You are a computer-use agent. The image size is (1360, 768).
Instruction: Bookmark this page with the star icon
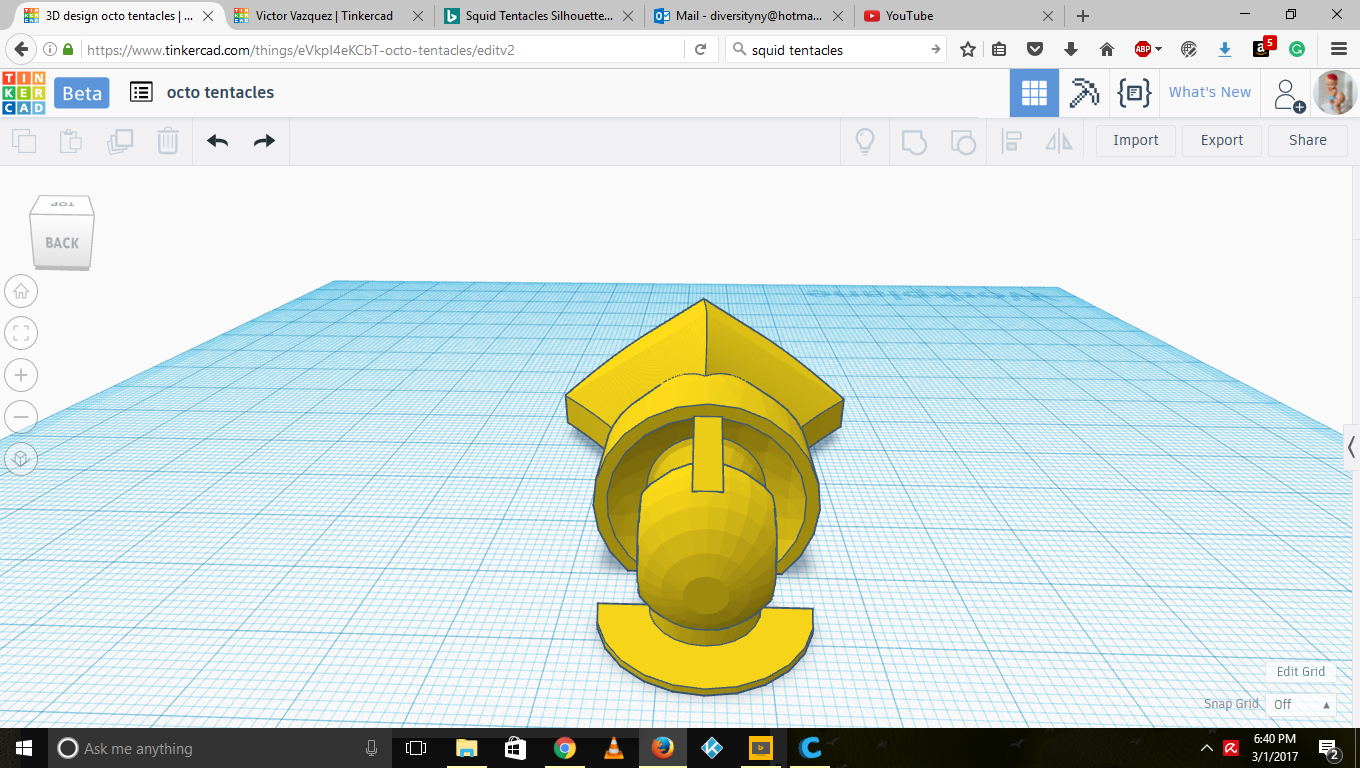point(968,50)
